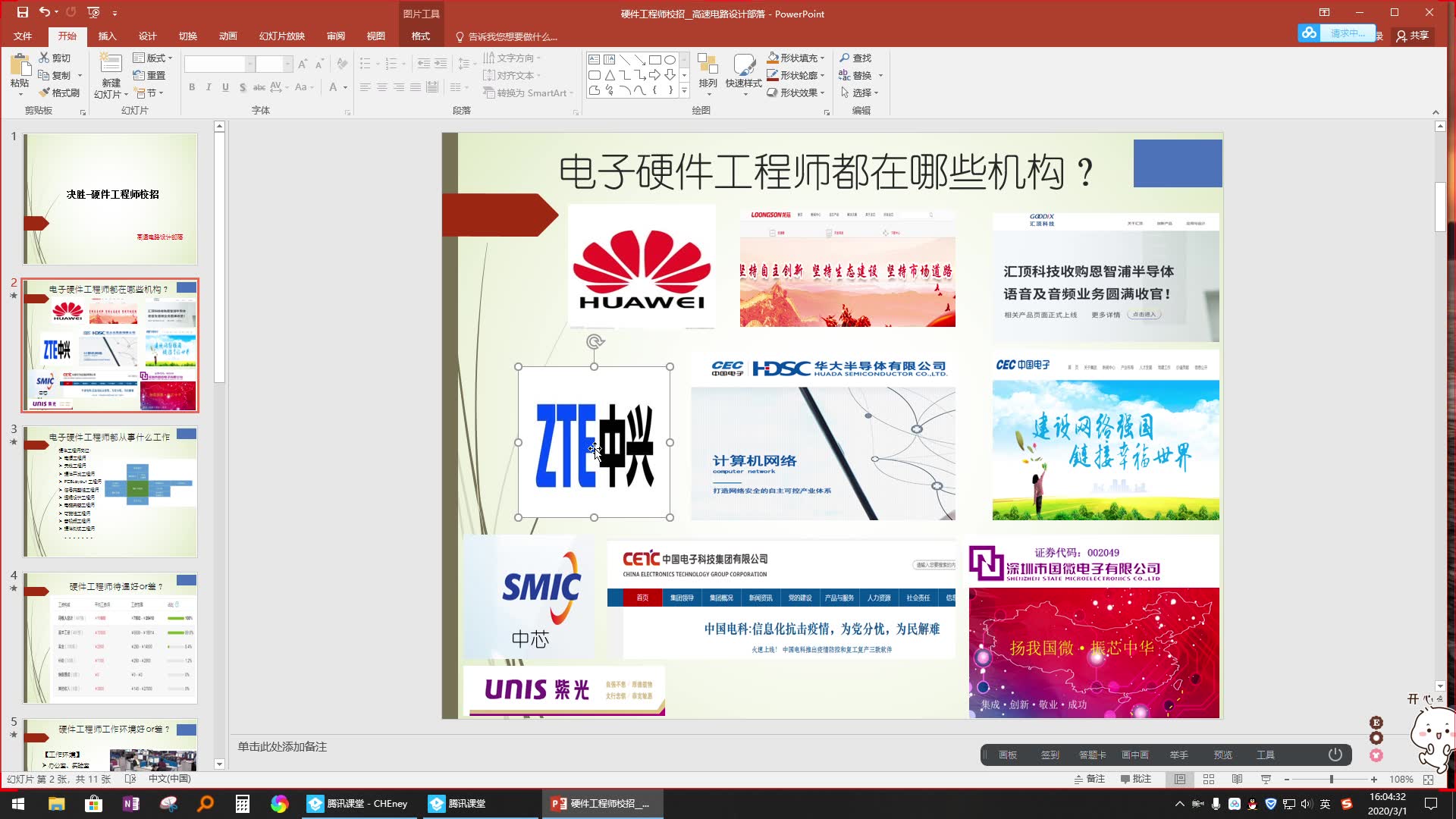
Task: Toggle Underline formatting
Action: click(225, 87)
